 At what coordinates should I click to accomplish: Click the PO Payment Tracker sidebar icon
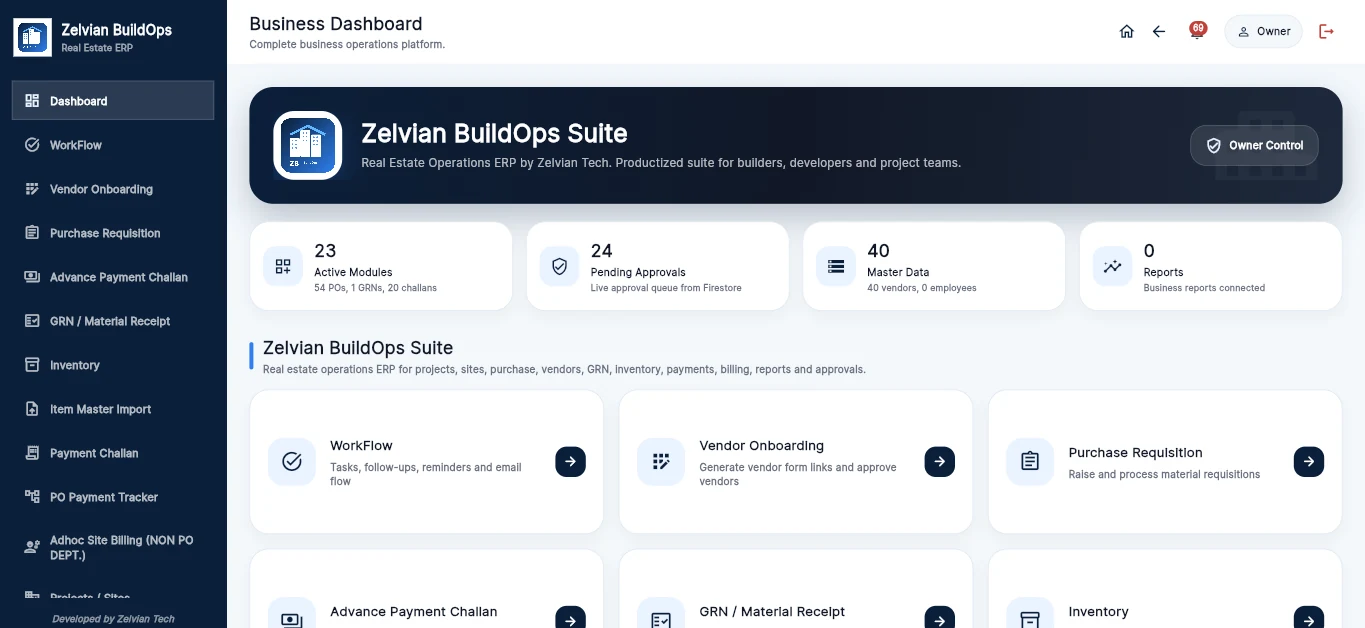(32, 497)
